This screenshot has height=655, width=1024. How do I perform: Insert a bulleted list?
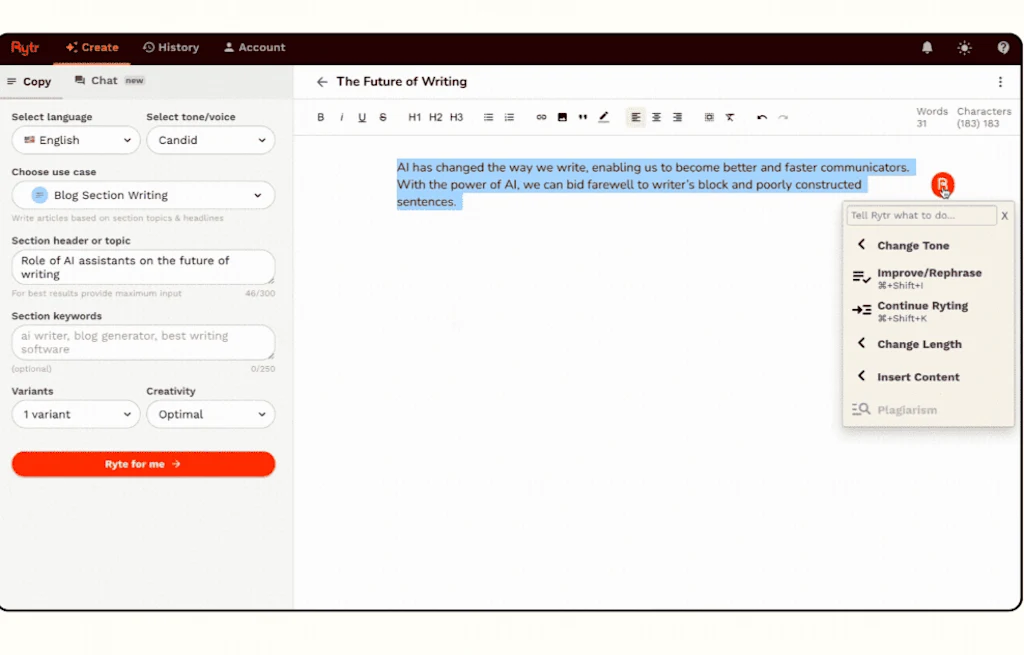(488, 117)
